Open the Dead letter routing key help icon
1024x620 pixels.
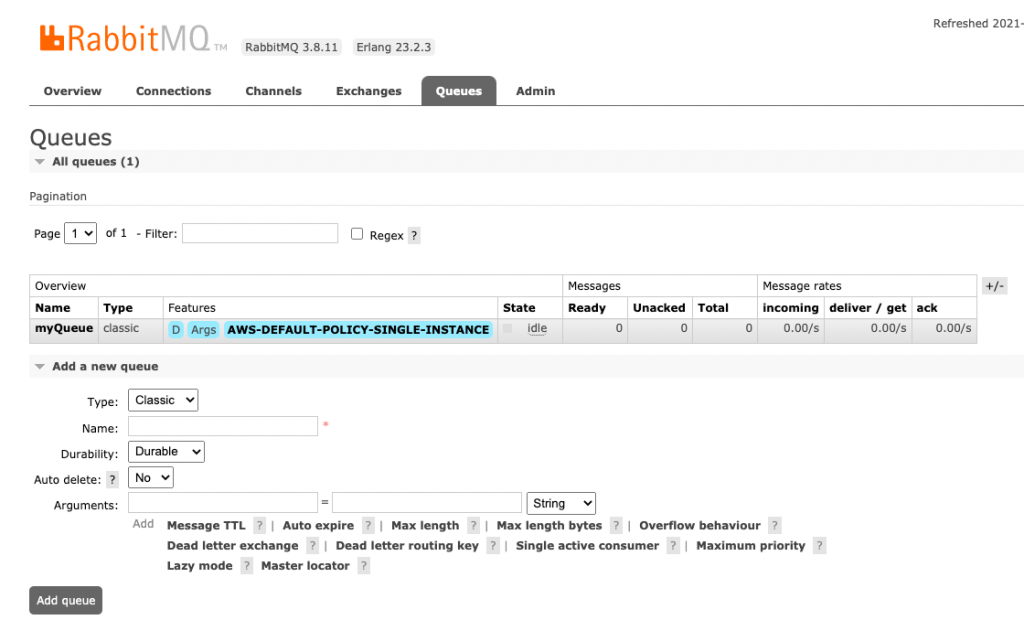pyautogui.click(x=493, y=546)
